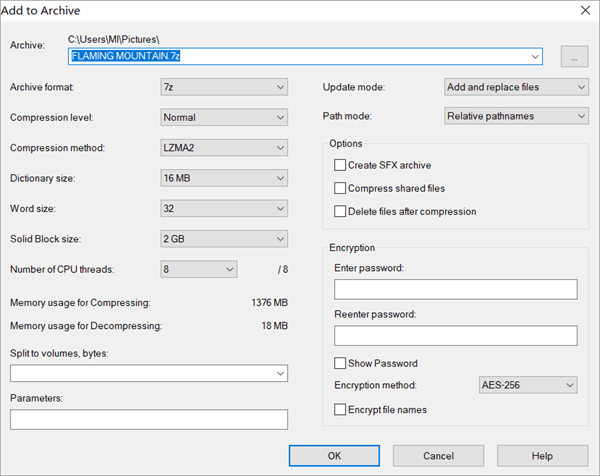Confirm with the OK button
600x476 pixels.
tap(334, 456)
